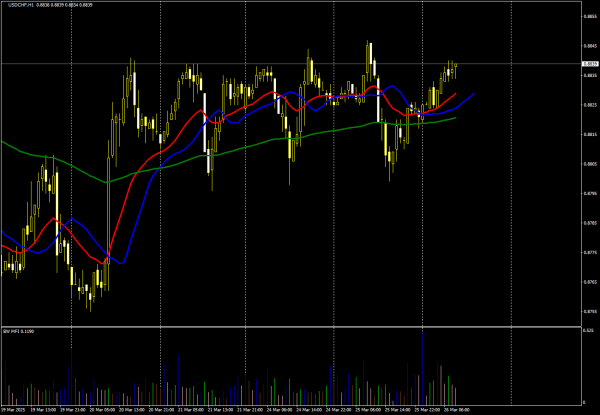Click the 0.8845 price axis label
This screenshot has height=415, width=600.
(590, 46)
